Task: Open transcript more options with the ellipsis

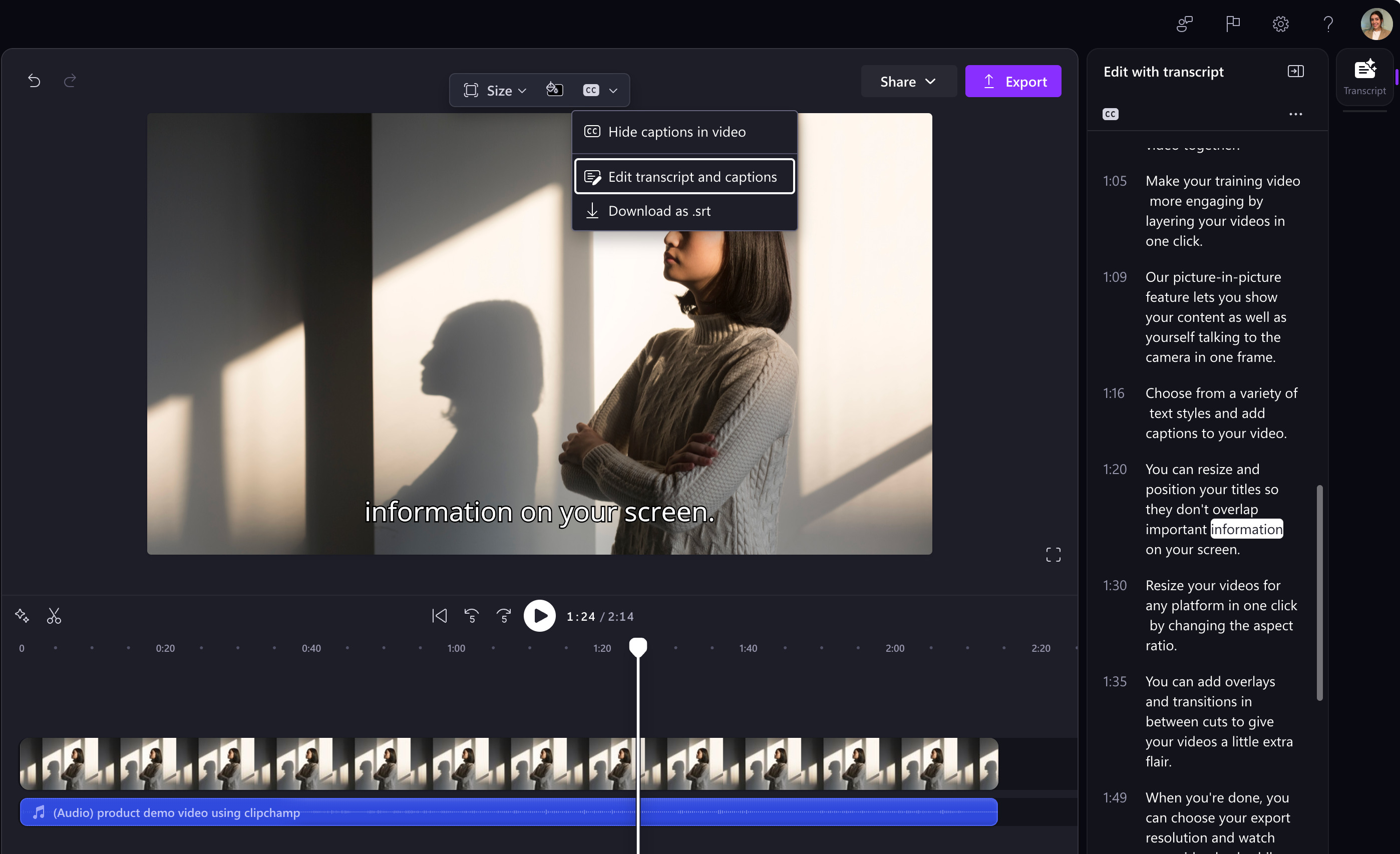Action: (1295, 114)
